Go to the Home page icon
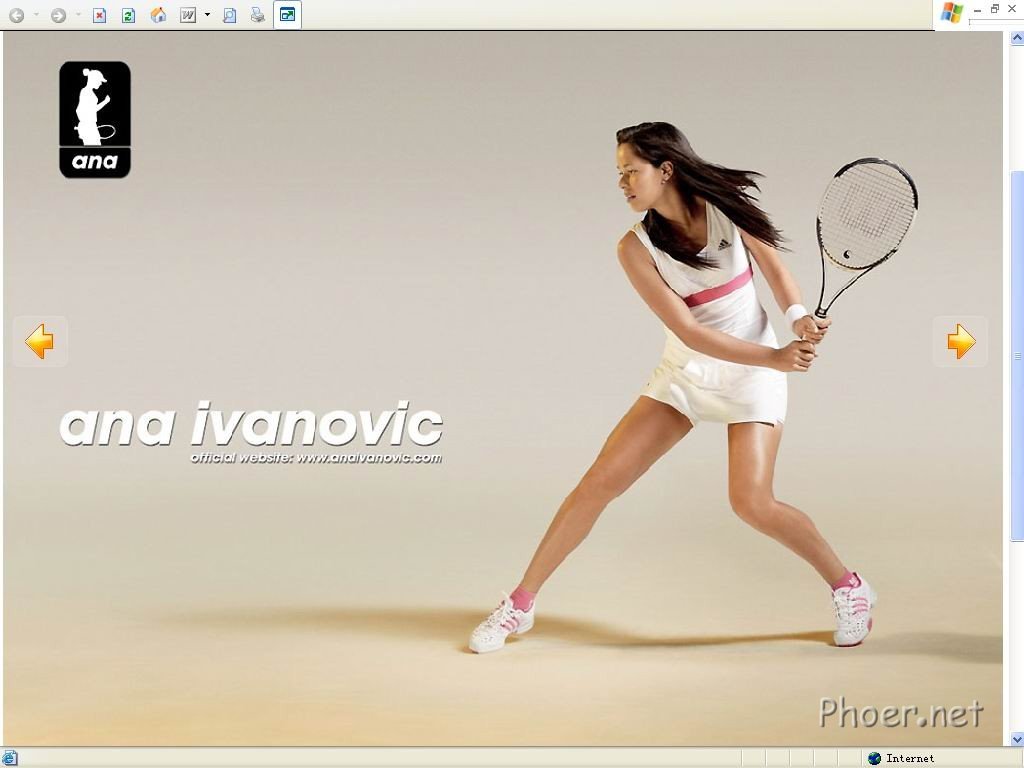 pyautogui.click(x=158, y=15)
